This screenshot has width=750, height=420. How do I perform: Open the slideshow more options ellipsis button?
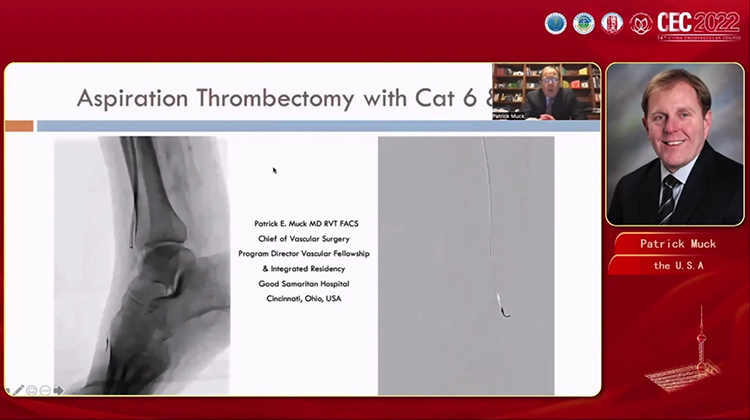coord(45,391)
